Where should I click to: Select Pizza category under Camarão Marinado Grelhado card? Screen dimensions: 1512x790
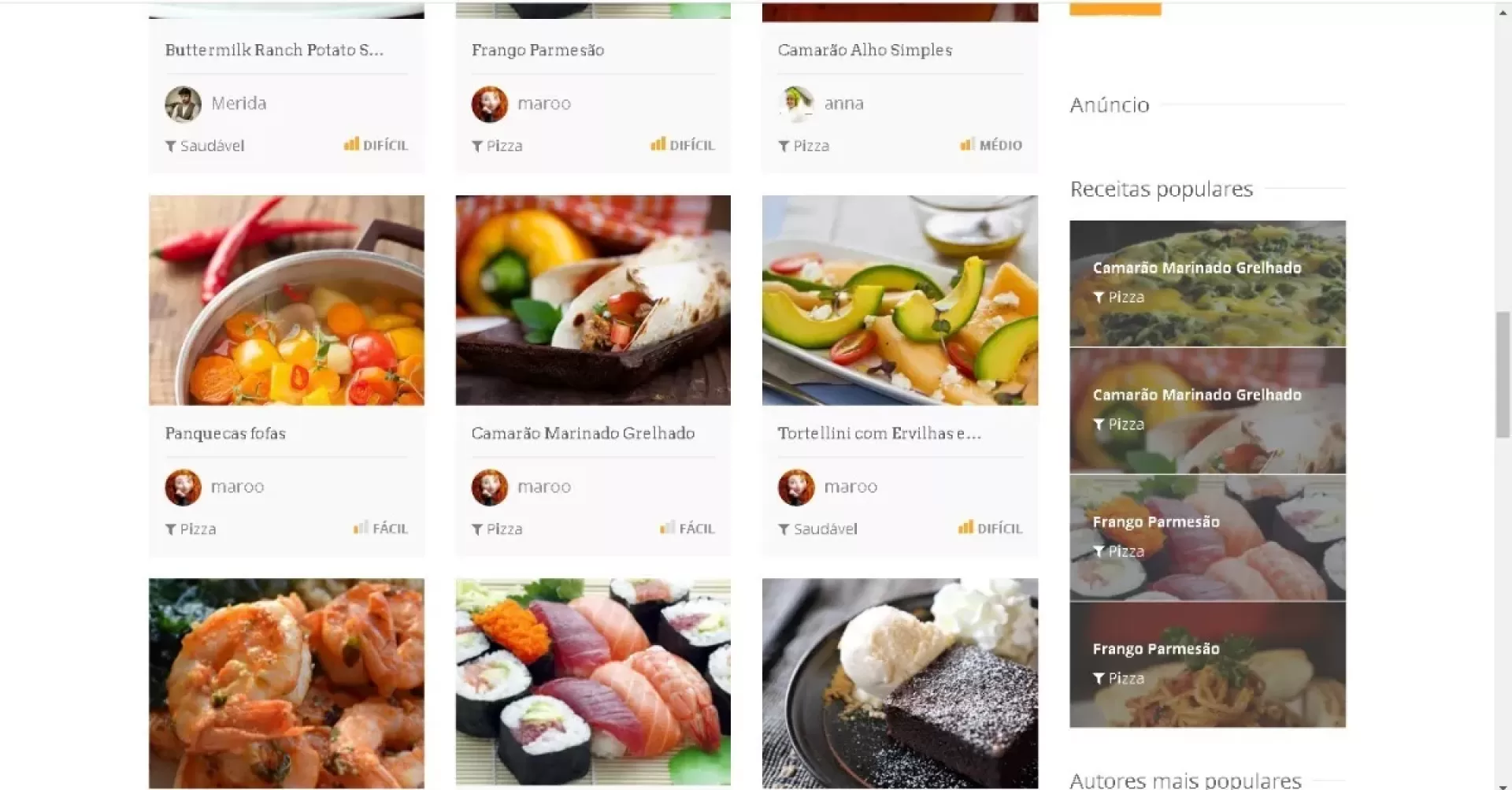point(504,529)
